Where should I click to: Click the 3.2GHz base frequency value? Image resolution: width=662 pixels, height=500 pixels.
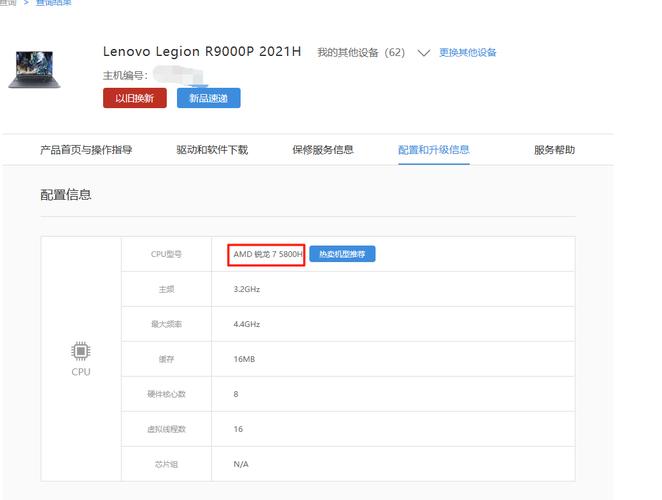click(247, 289)
